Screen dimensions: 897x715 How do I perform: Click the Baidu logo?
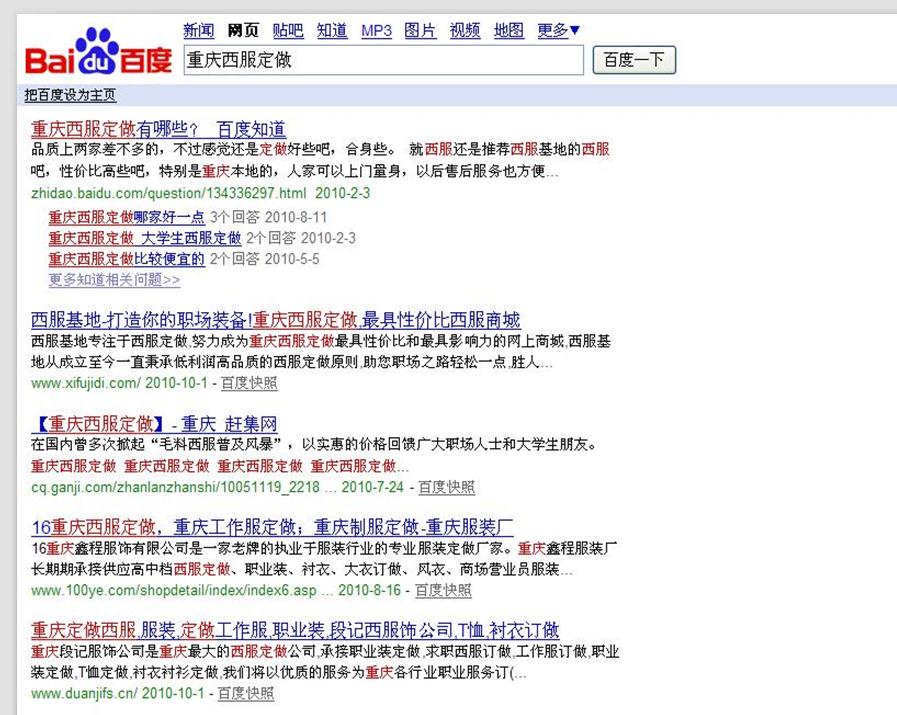98,53
